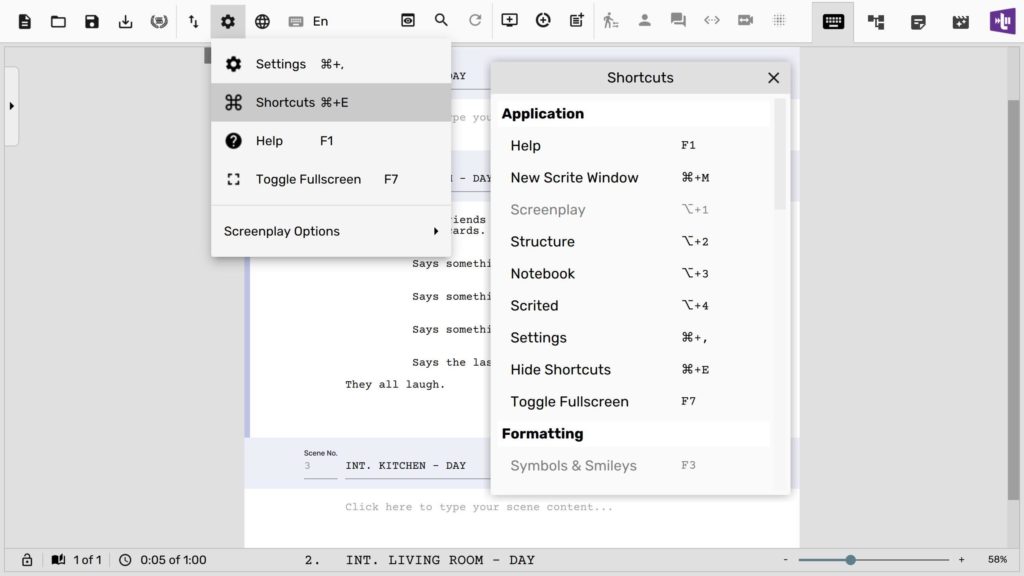The image size is (1024, 576).
Task: Choose Toggle Fullscreen from the menu
Action: click(308, 179)
